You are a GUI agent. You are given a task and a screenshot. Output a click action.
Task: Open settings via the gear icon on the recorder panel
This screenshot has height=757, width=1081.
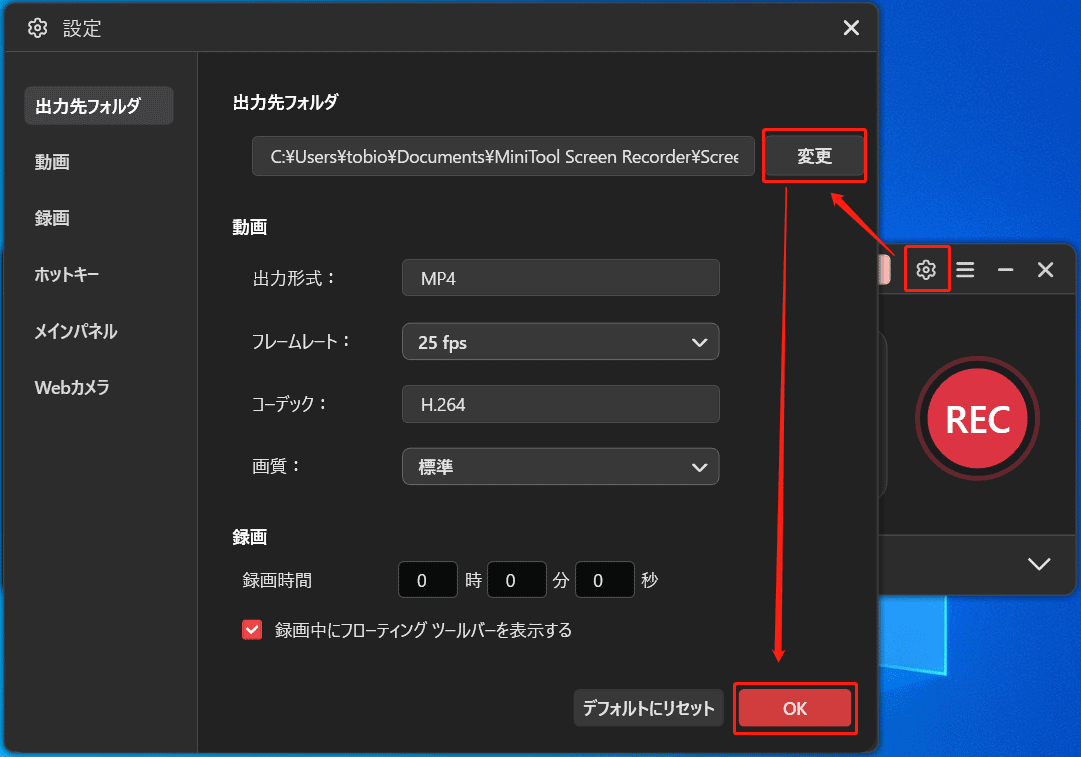[x=926, y=269]
